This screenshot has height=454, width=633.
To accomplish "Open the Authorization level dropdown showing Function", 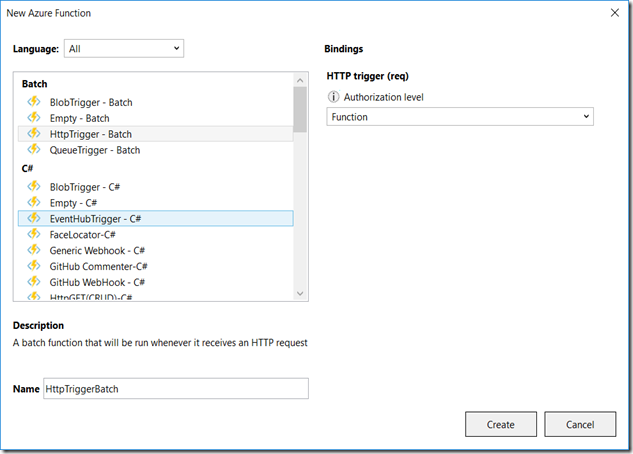I will (x=460, y=117).
